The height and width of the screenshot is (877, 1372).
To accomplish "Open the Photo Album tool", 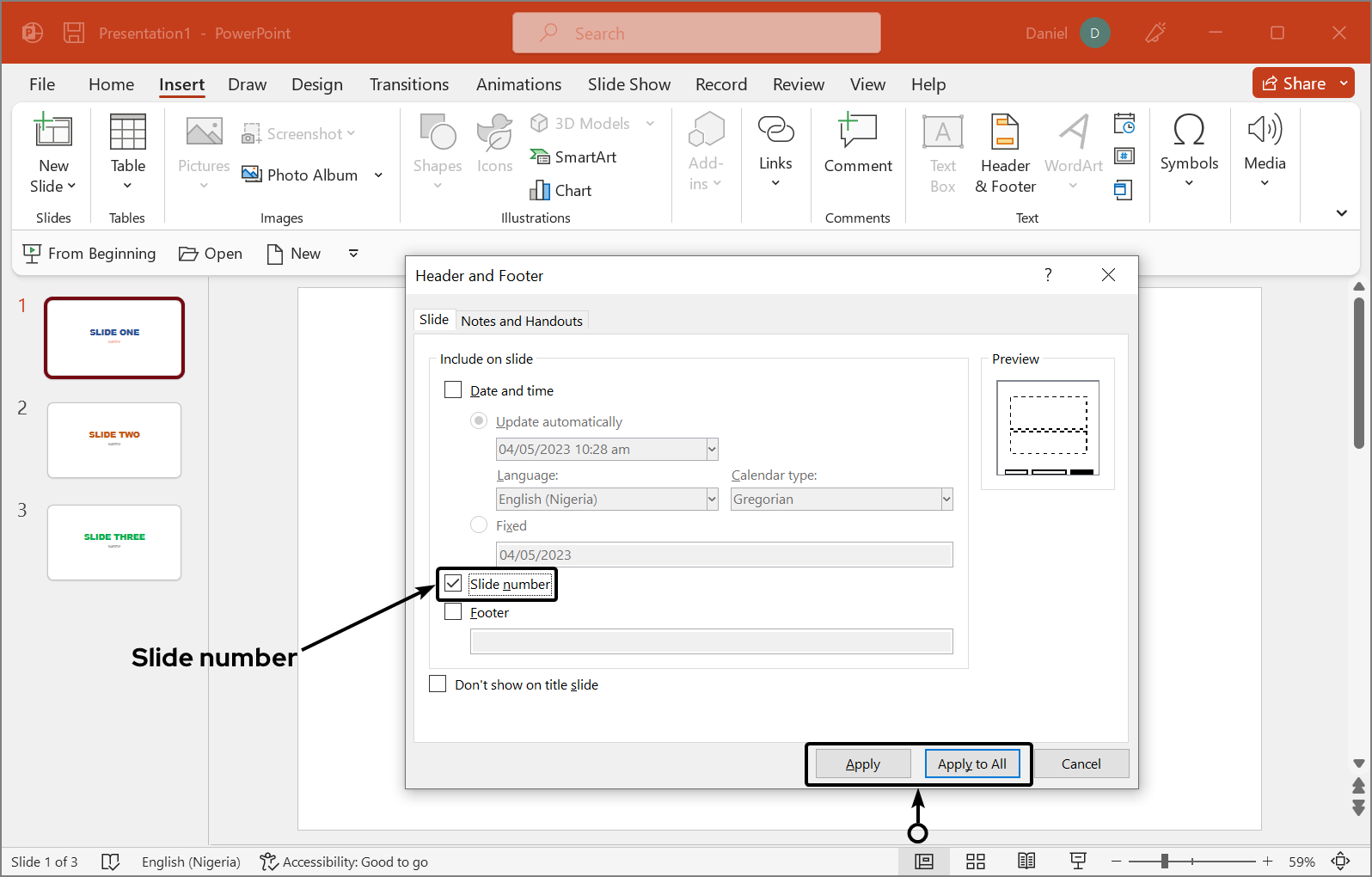I will (x=300, y=175).
